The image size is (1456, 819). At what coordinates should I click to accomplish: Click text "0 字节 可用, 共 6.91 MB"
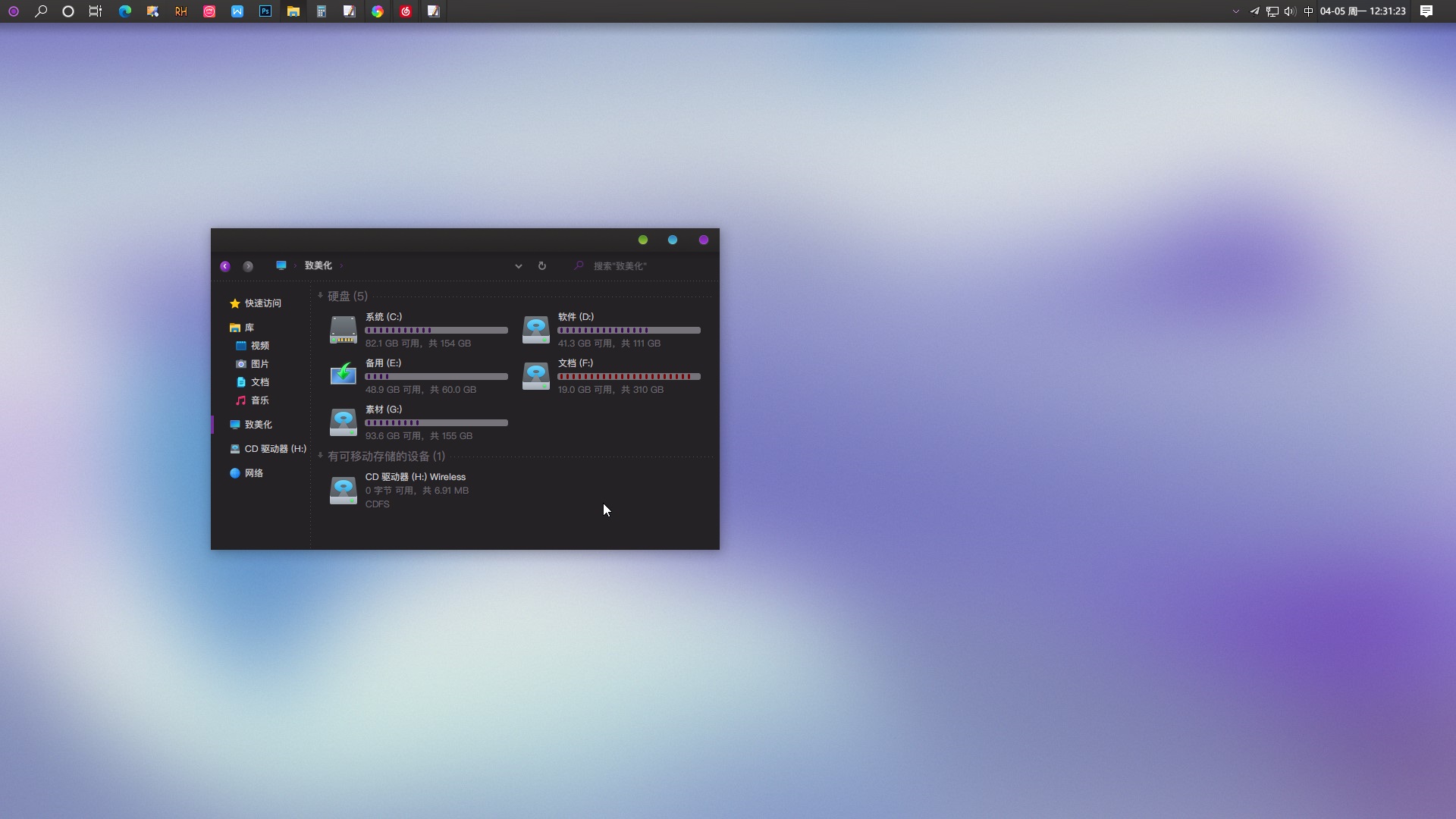(417, 491)
